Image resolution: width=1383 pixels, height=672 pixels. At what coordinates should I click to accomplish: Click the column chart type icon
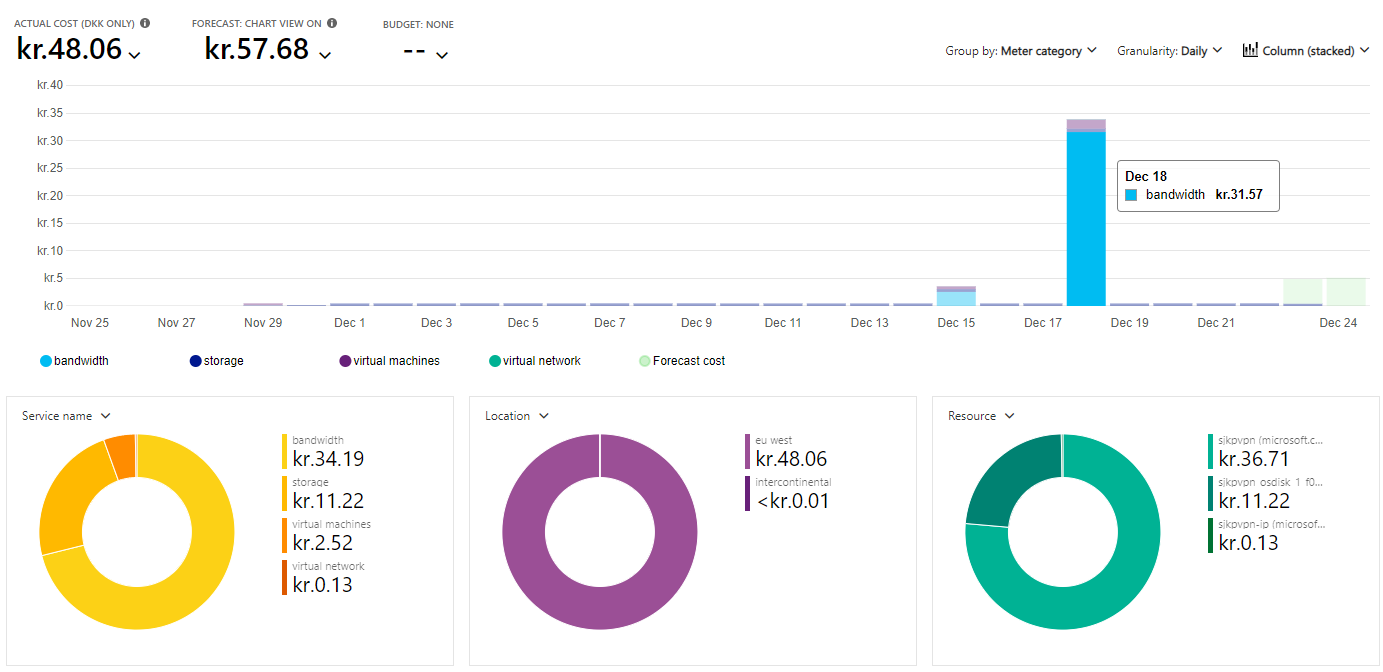1250,50
